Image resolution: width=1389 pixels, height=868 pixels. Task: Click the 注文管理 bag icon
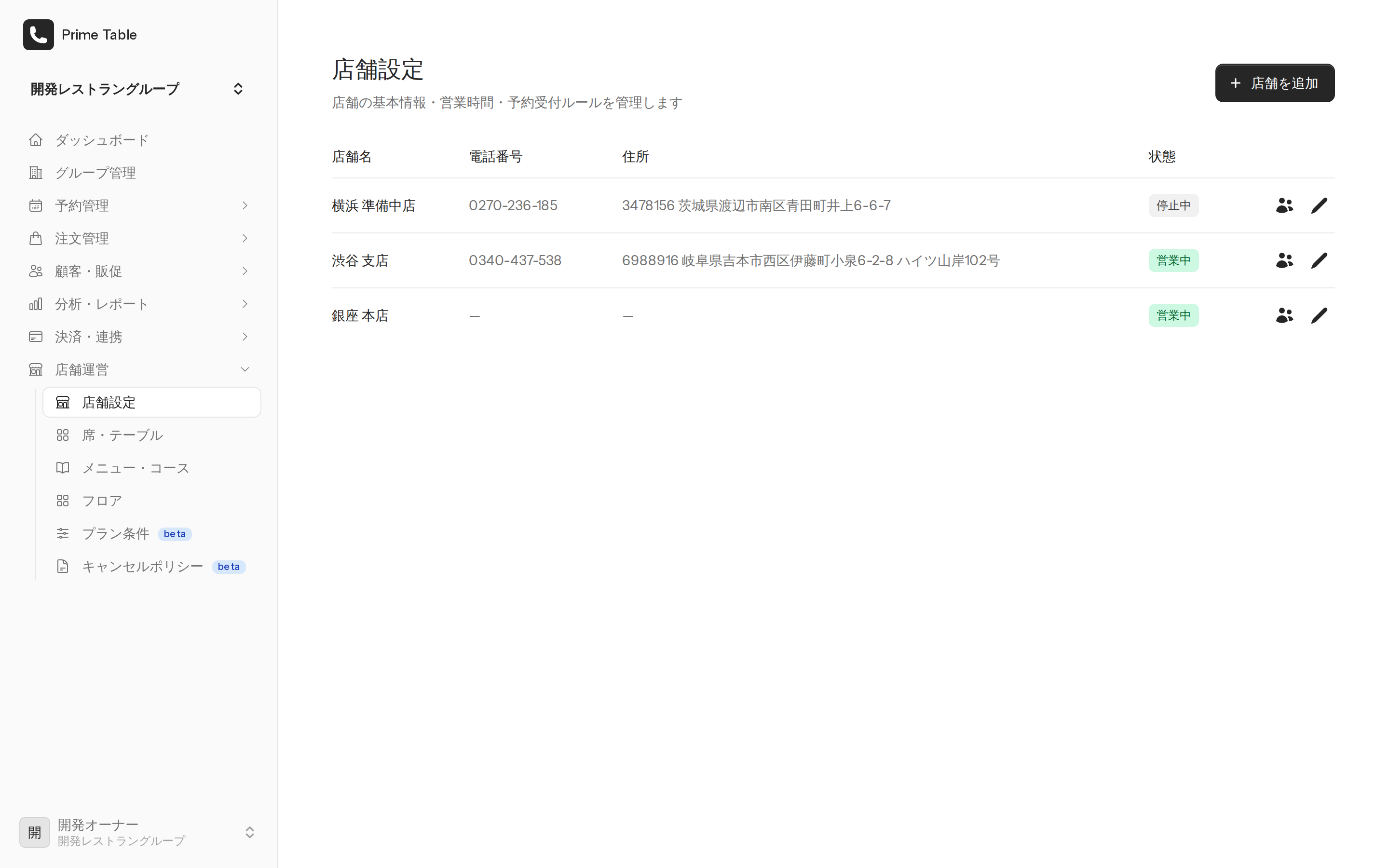pos(36,238)
